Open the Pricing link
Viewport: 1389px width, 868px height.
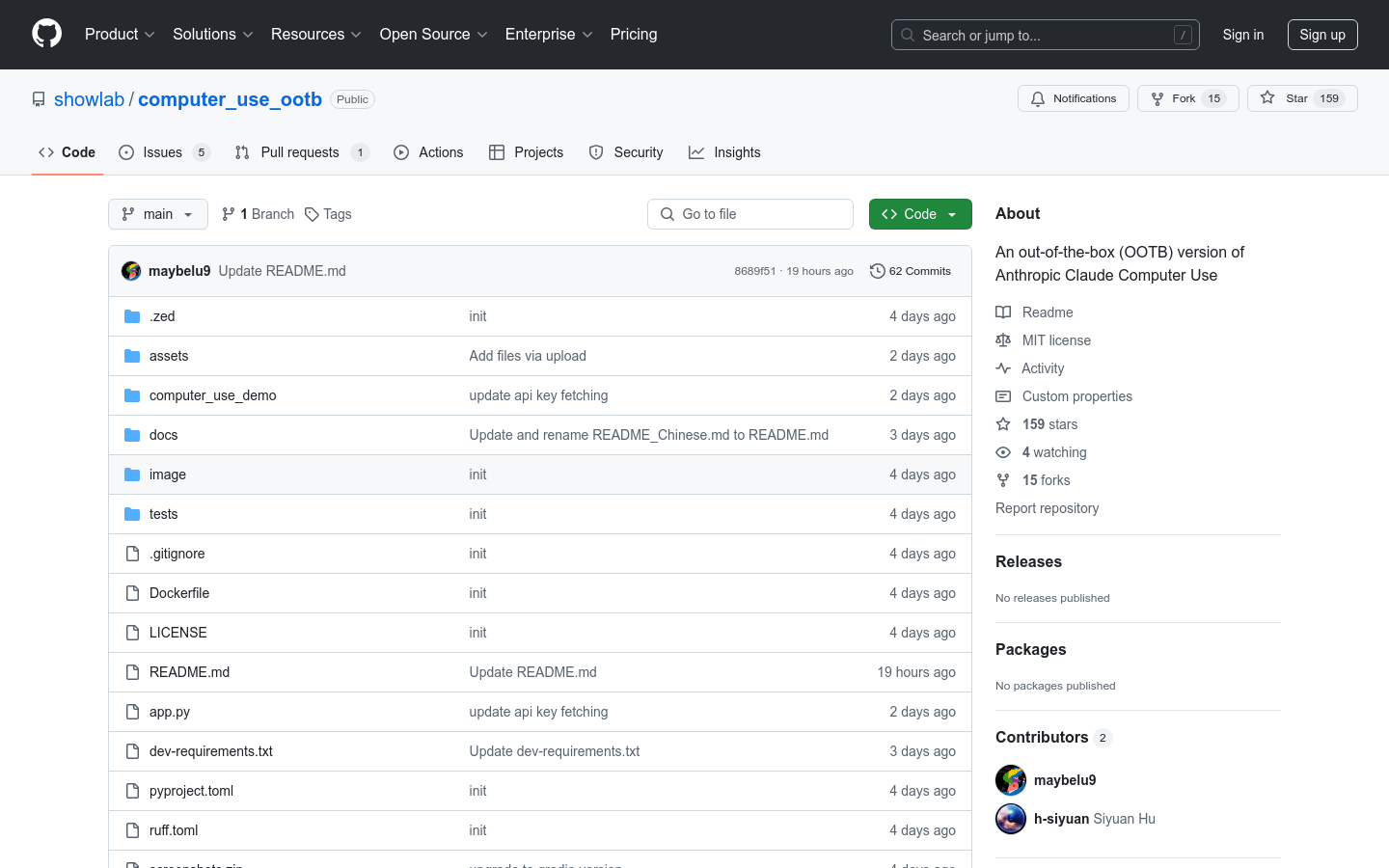[634, 34]
